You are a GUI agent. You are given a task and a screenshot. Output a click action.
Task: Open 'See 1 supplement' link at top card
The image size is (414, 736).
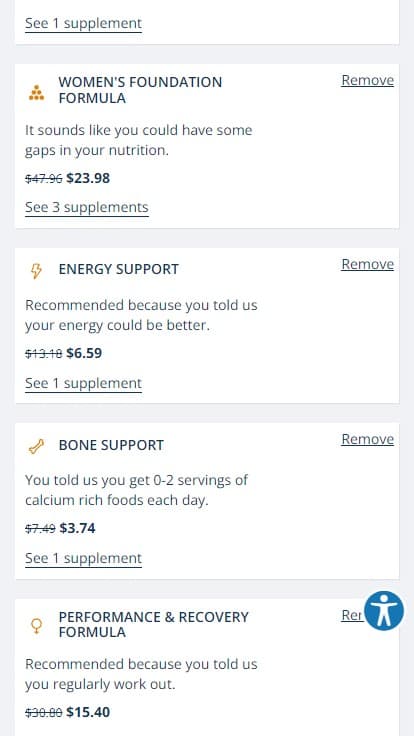pyautogui.click(x=84, y=23)
